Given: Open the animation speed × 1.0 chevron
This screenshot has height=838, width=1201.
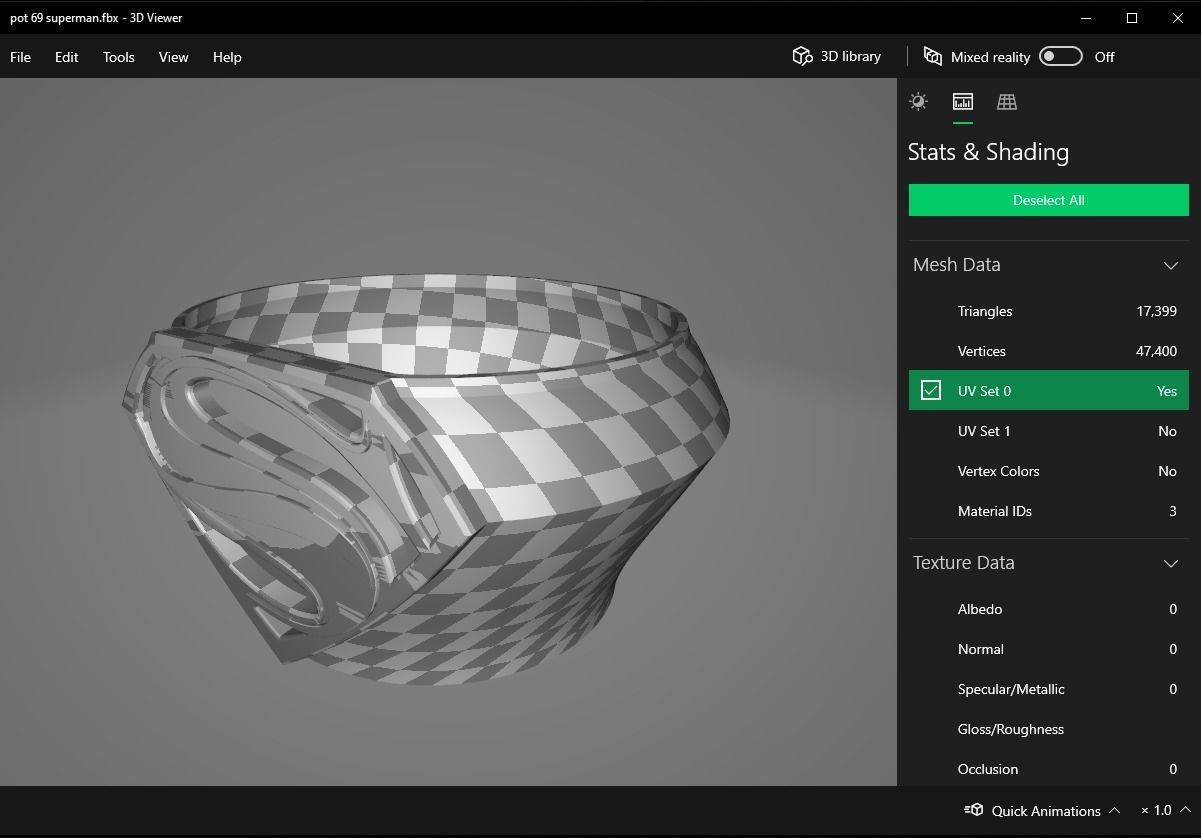Looking at the screenshot, I should point(1185,810).
